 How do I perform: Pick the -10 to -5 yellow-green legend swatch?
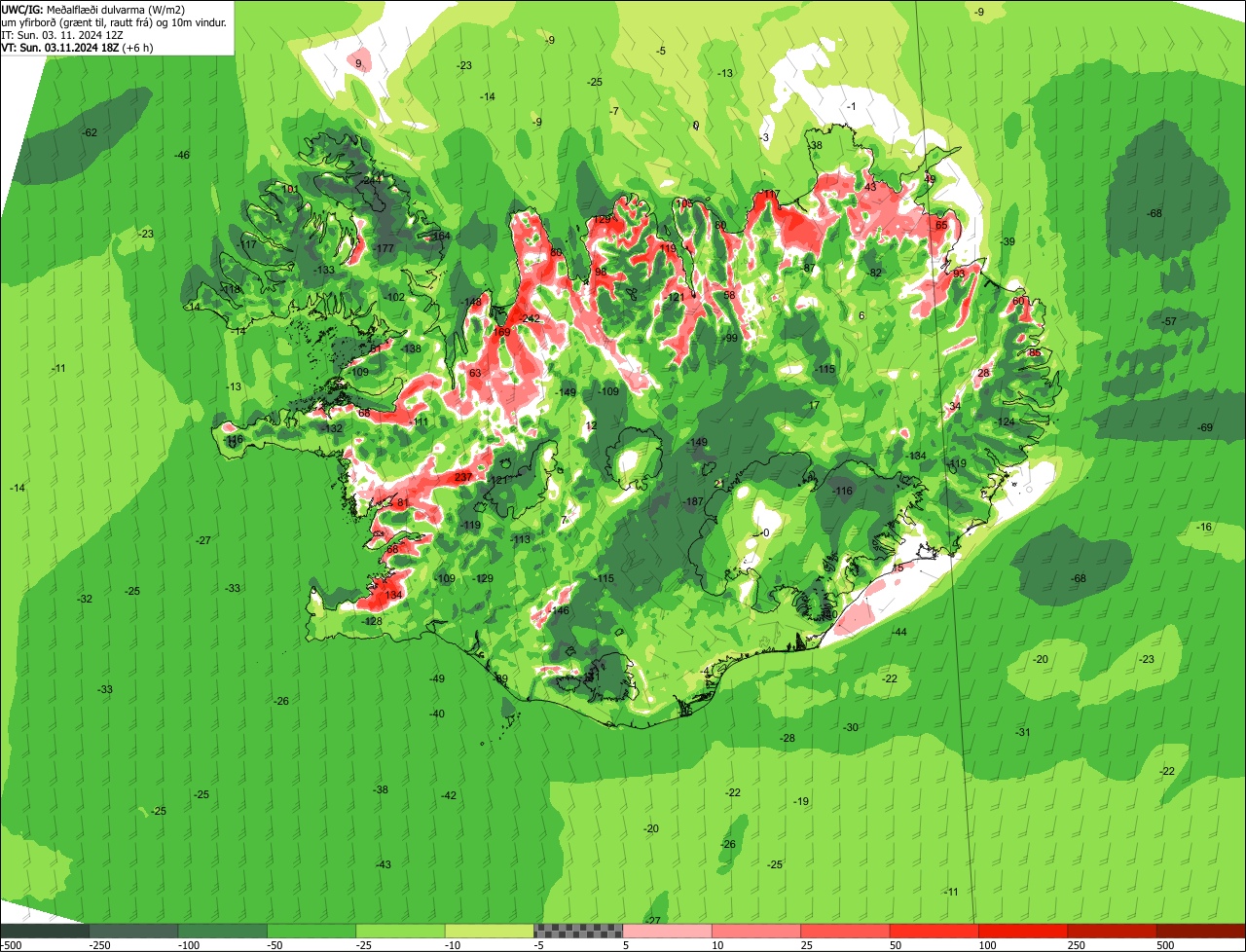(490, 932)
